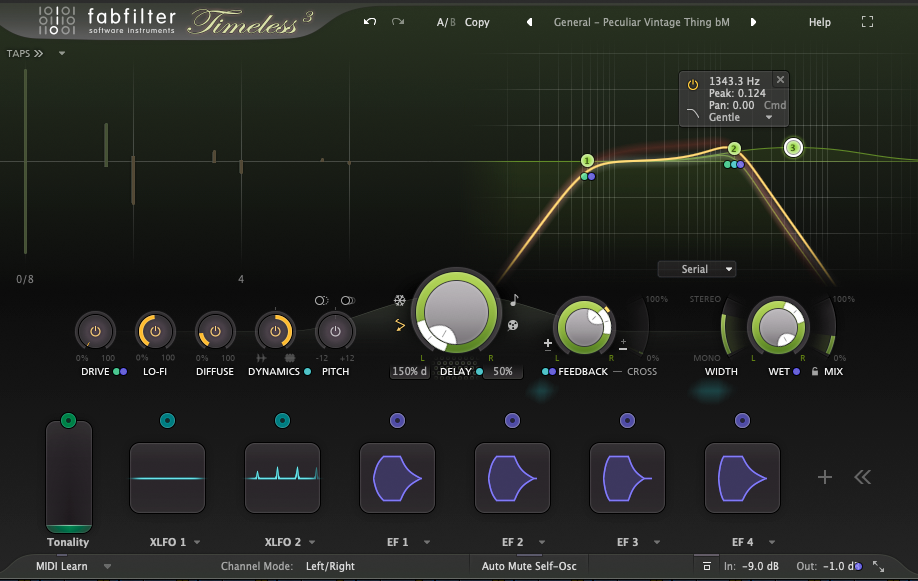Click the left icon above the PITCH knob
The image size is (918, 581).
[321, 300]
